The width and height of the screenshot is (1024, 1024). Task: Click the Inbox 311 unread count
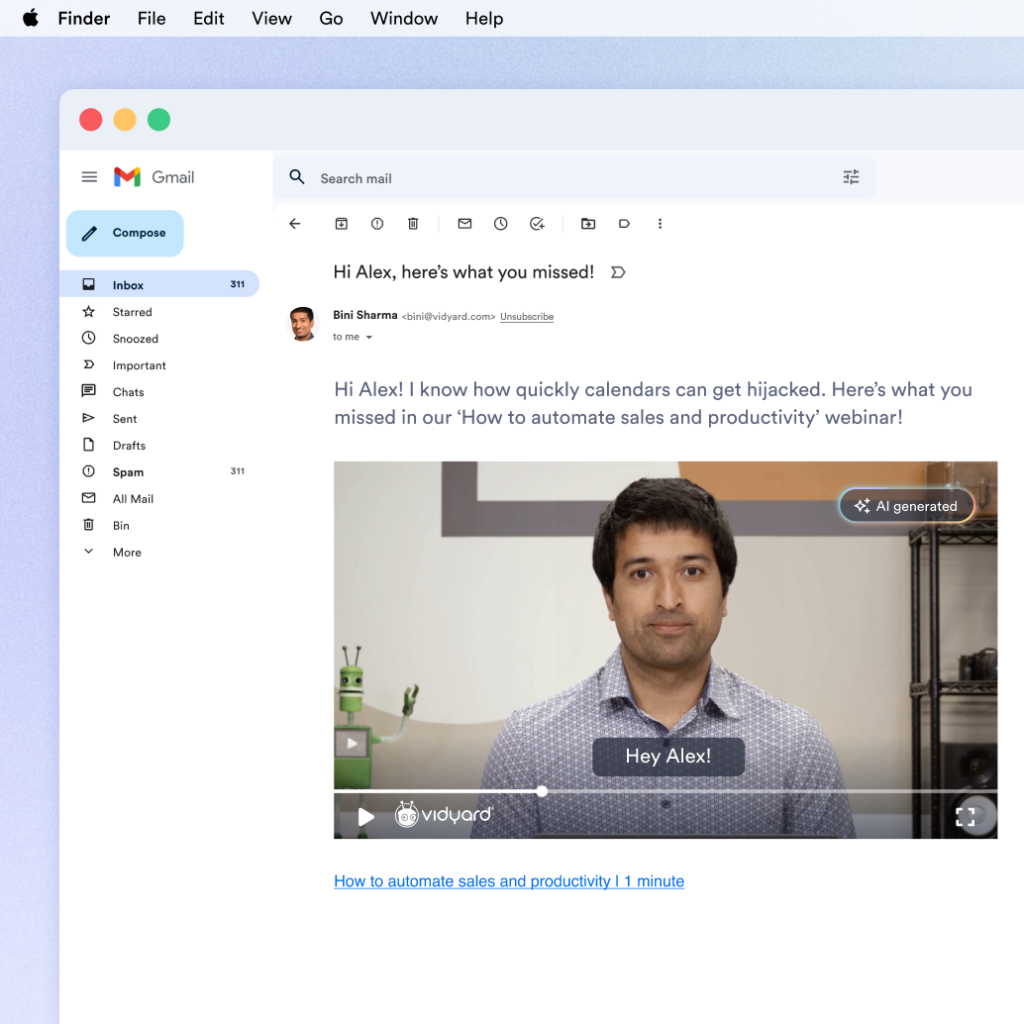click(x=237, y=285)
